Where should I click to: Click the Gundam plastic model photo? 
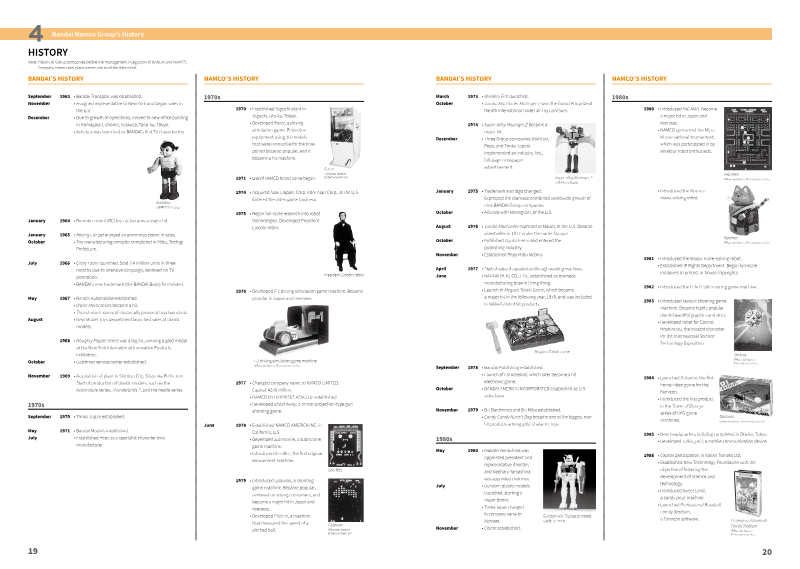pos(569,480)
